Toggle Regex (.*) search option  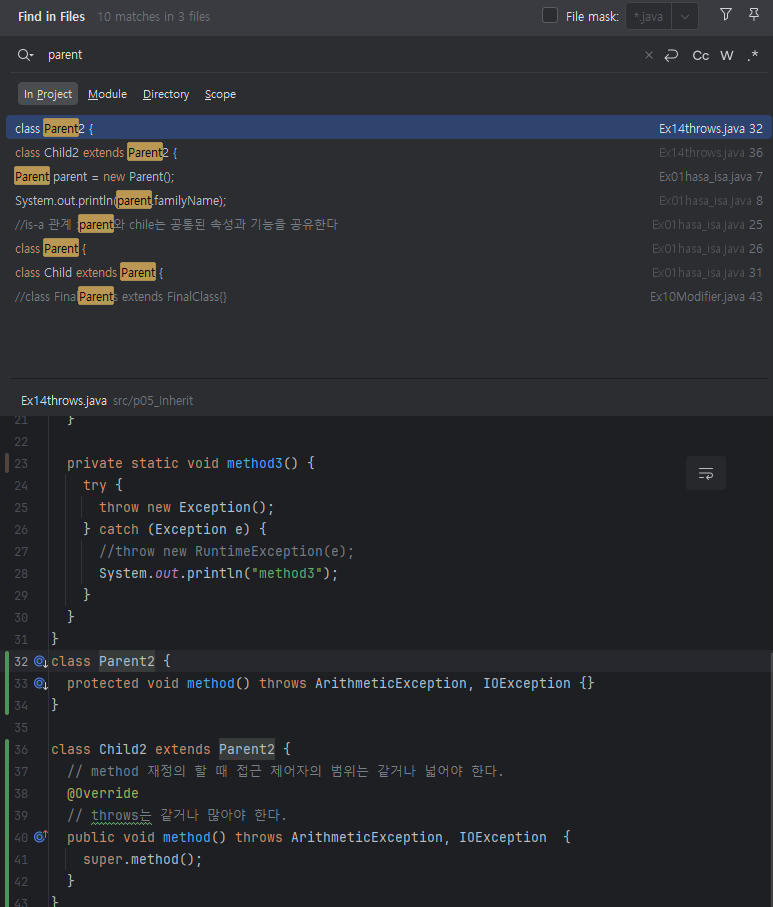[x=752, y=56]
